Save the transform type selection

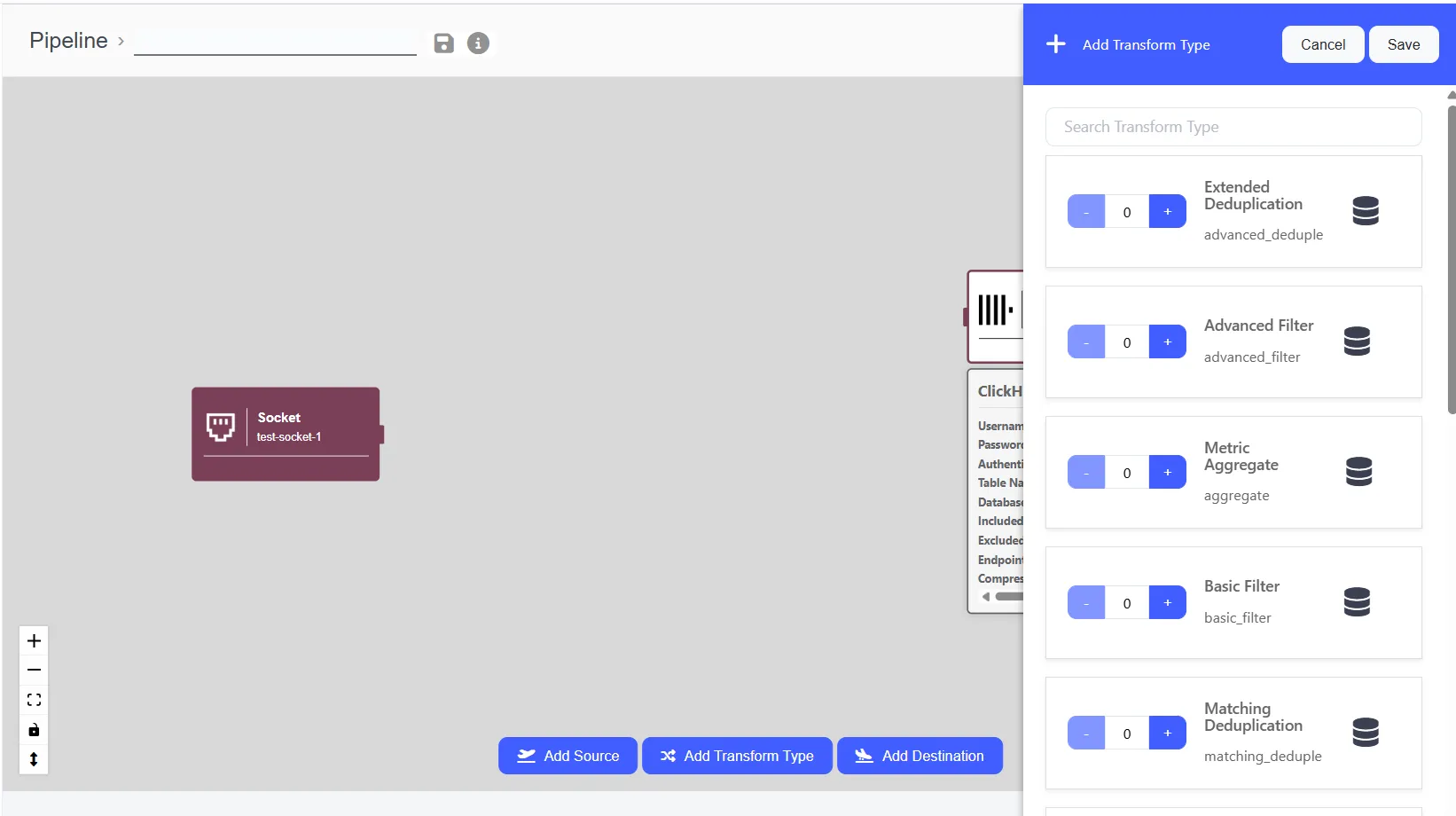point(1404,44)
